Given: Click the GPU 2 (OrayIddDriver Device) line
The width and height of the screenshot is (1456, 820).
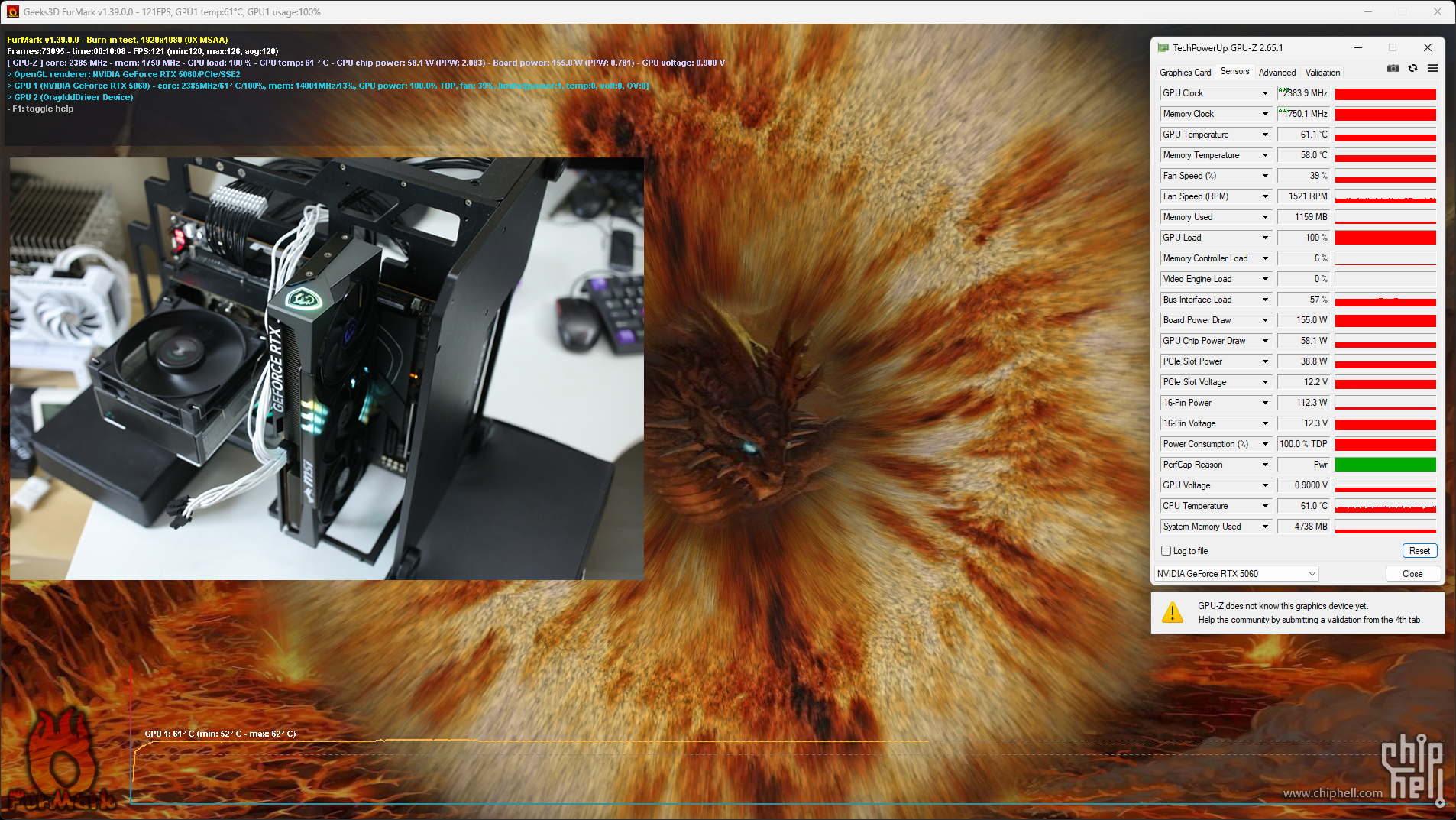Looking at the screenshot, I should 70,97.
